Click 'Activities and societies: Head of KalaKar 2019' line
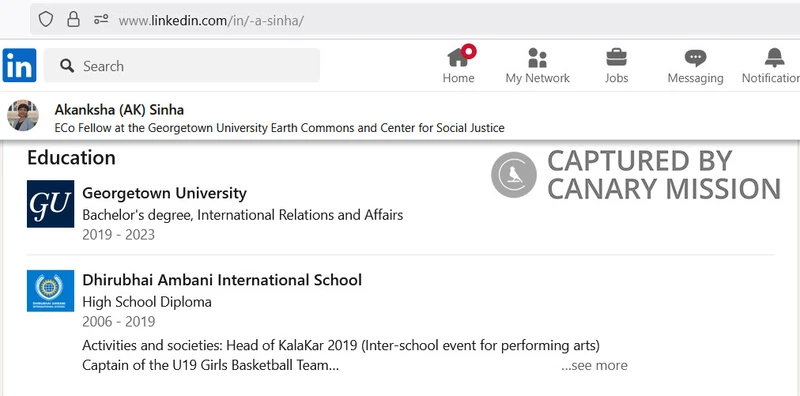800x396 pixels. click(x=341, y=346)
